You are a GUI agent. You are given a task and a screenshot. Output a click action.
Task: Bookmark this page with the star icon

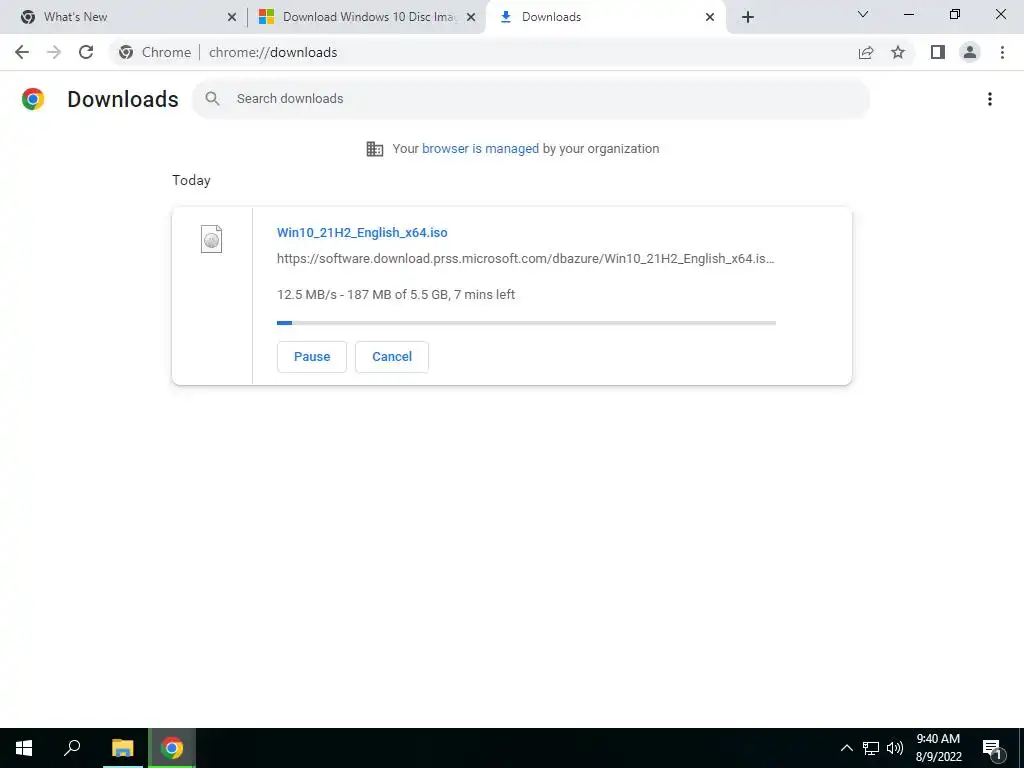coord(898,52)
